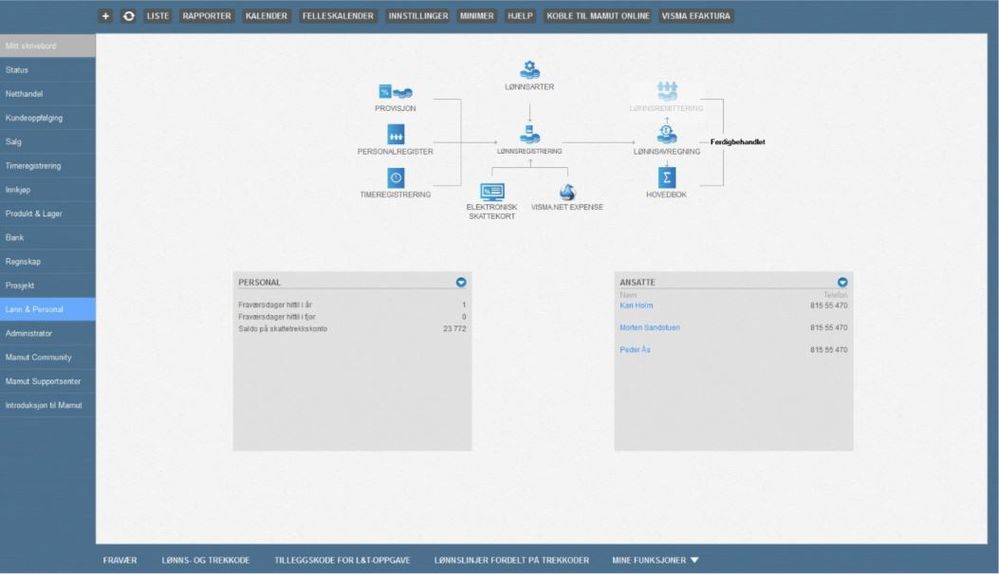
Task: Open Rapporter from the top toolbar
Action: (206, 16)
